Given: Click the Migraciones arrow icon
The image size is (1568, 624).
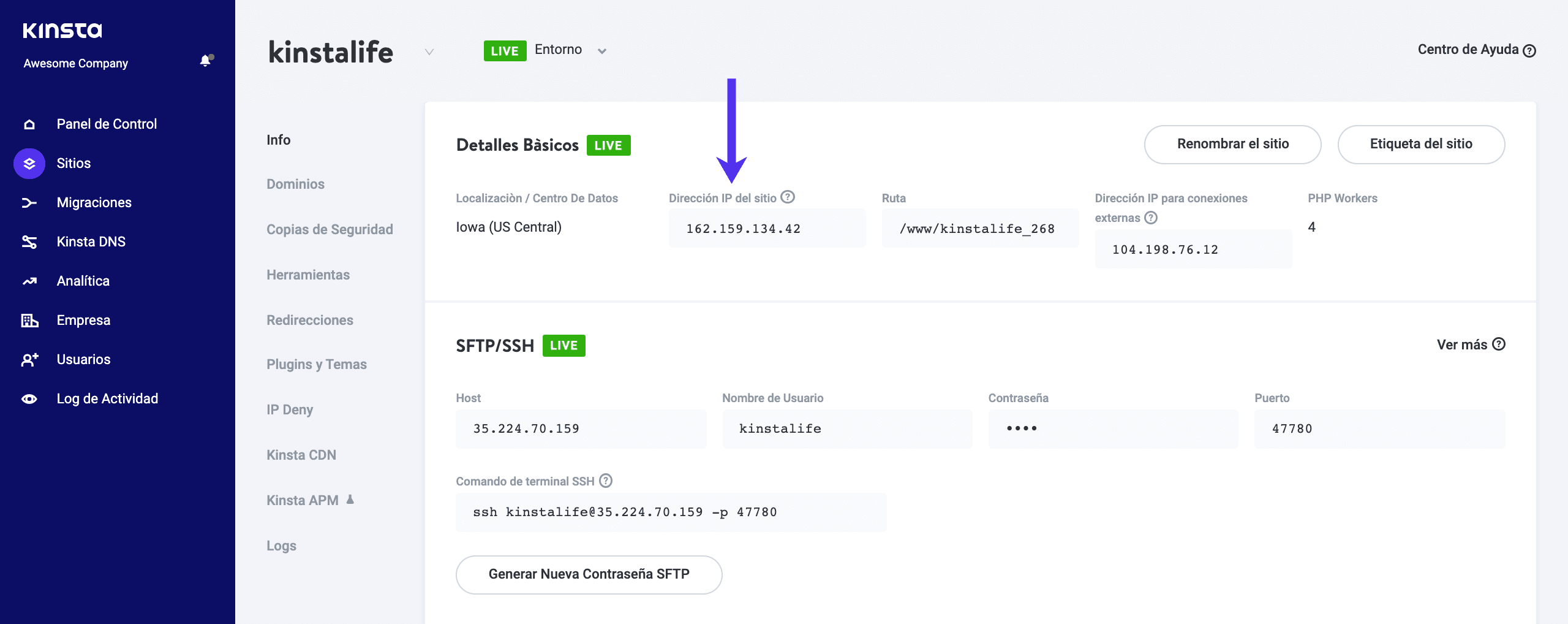Looking at the screenshot, I should pos(29,203).
